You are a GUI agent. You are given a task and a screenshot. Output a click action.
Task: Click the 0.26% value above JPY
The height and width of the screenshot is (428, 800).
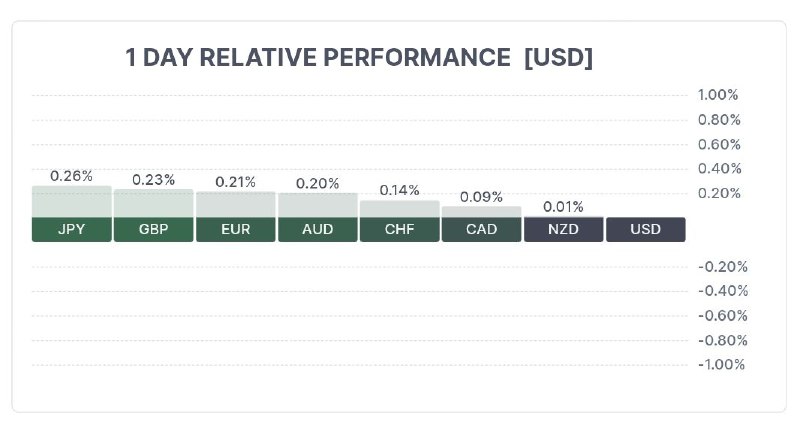(72, 176)
